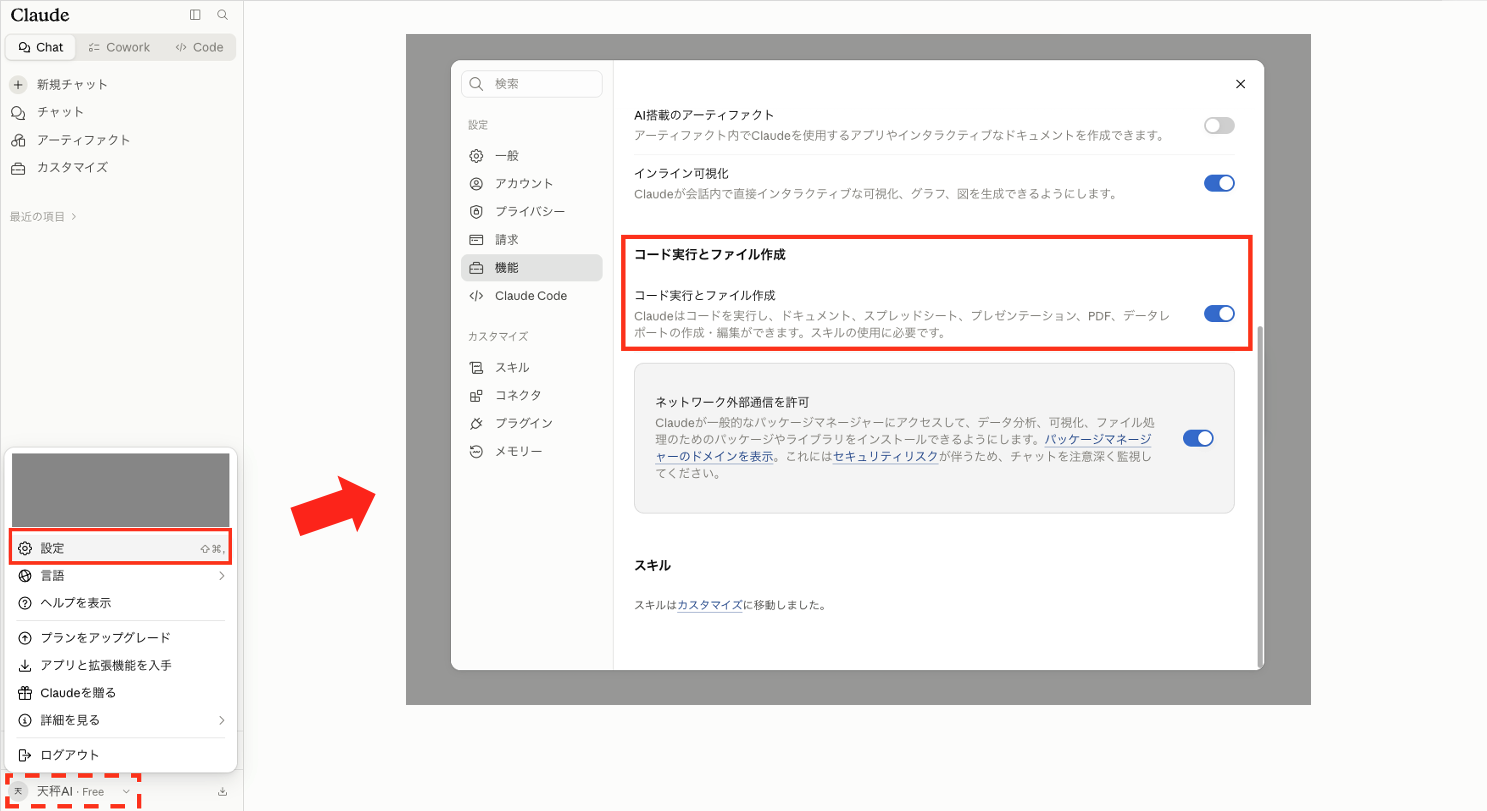Select 設定 in the account menu
The height and width of the screenshot is (811, 1487).
(x=121, y=548)
